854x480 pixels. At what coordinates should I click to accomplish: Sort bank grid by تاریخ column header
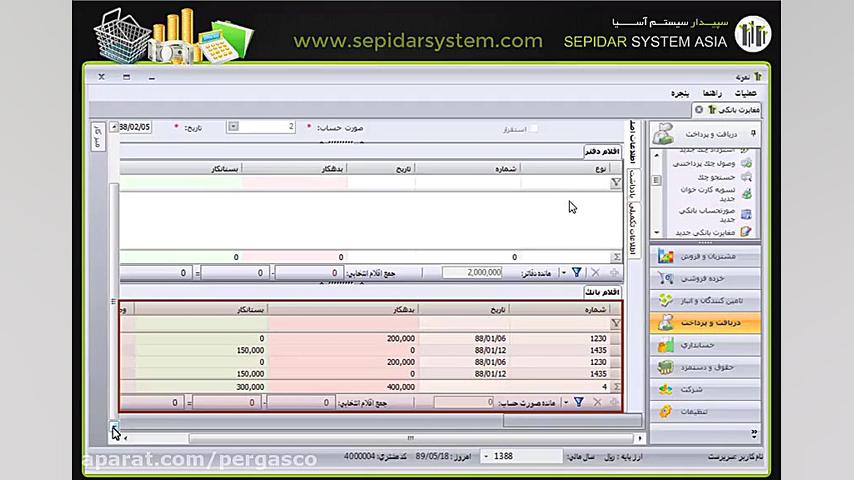coord(463,309)
